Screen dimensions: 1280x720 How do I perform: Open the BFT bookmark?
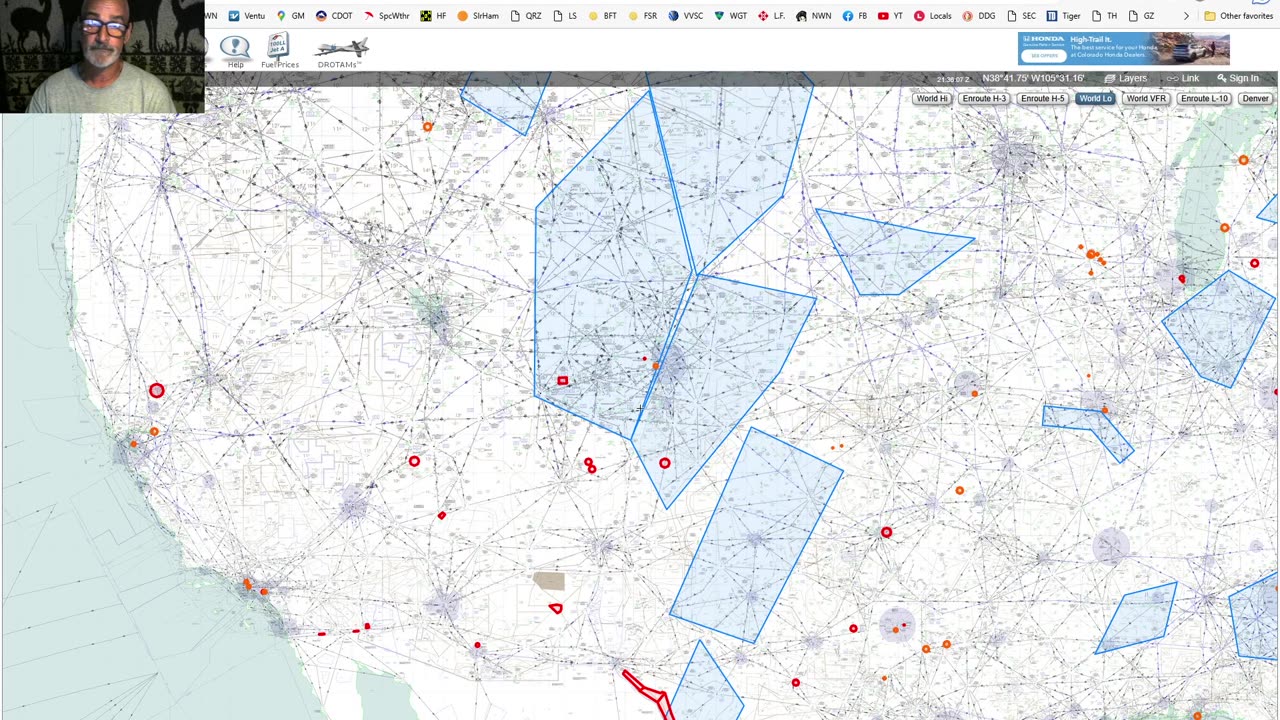pyautogui.click(x=603, y=16)
